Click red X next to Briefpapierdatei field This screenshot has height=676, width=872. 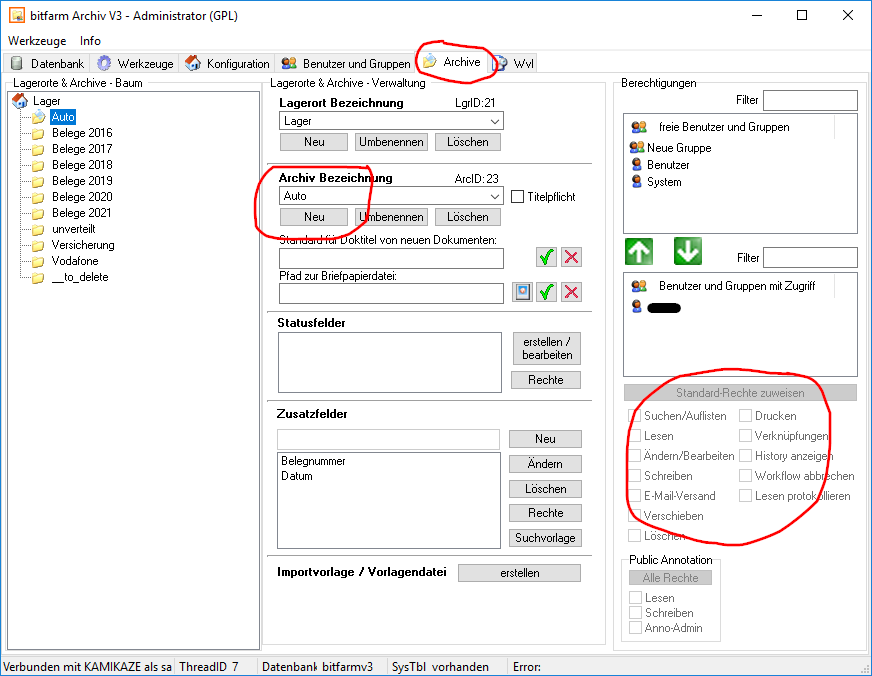coord(571,292)
